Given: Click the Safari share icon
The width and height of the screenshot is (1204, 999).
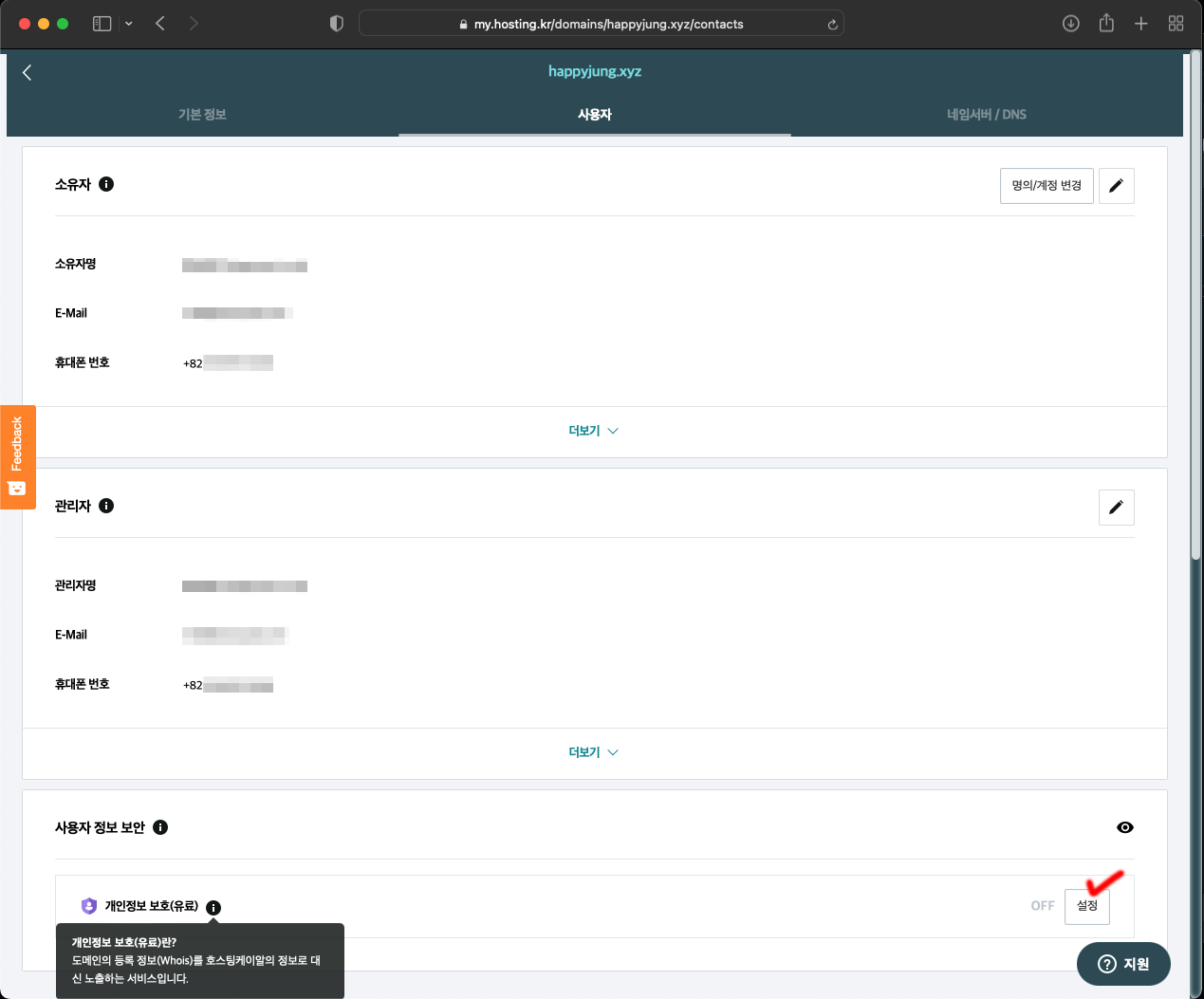Looking at the screenshot, I should point(1106,24).
